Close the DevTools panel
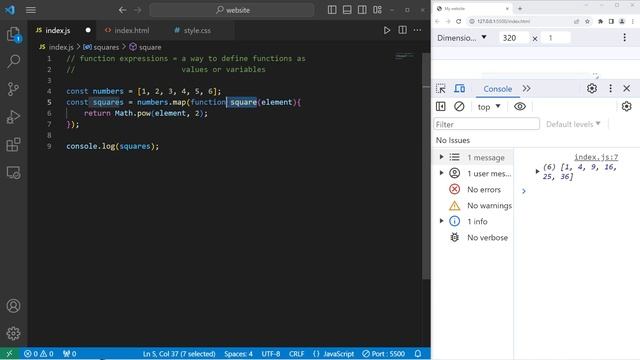The width and height of the screenshot is (640, 360). (627, 89)
